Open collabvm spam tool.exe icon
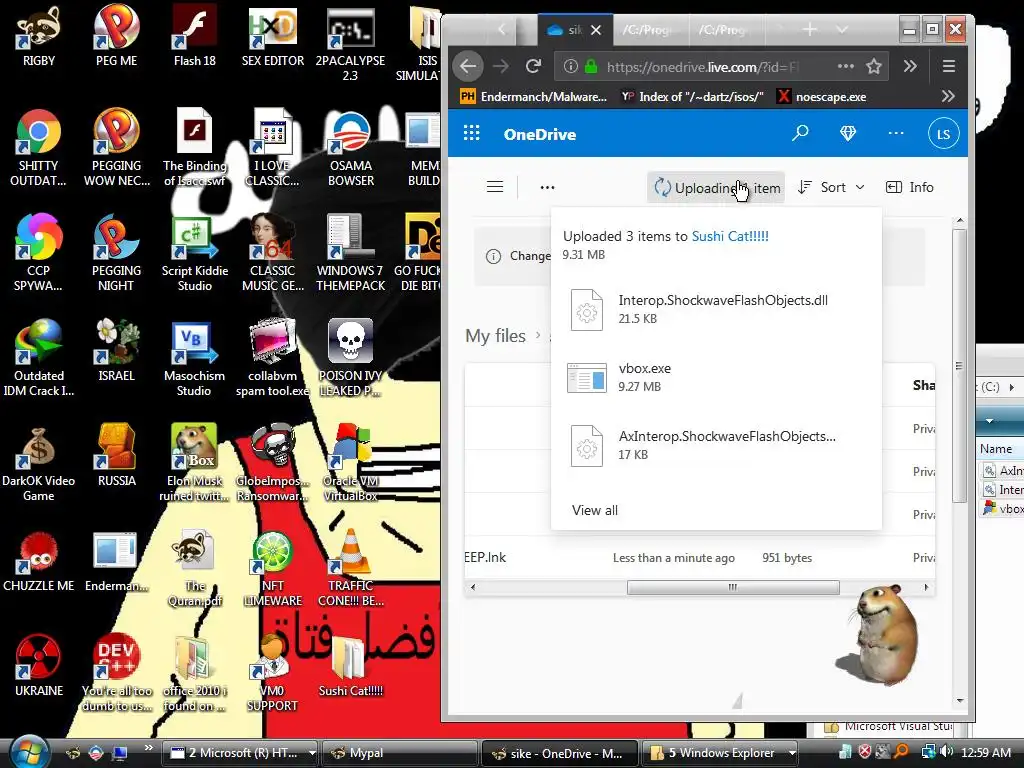Viewport: 1024px width, 768px height. [x=272, y=359]
